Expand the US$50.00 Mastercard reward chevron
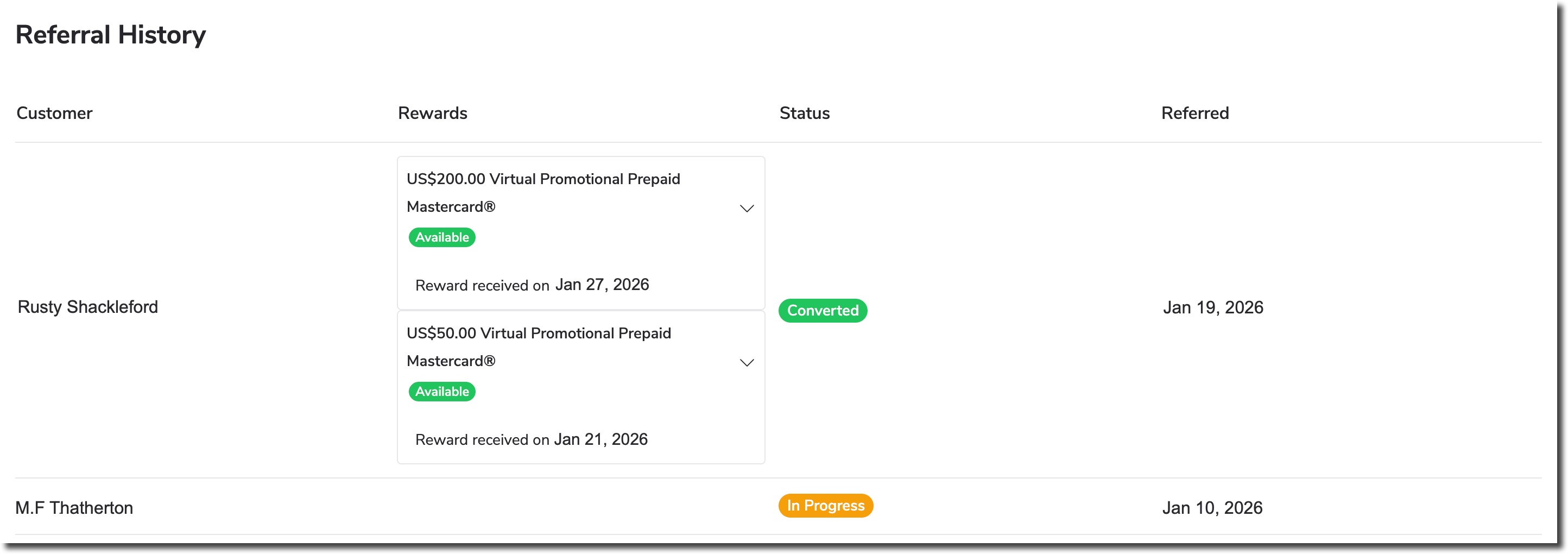 [747, 363]
